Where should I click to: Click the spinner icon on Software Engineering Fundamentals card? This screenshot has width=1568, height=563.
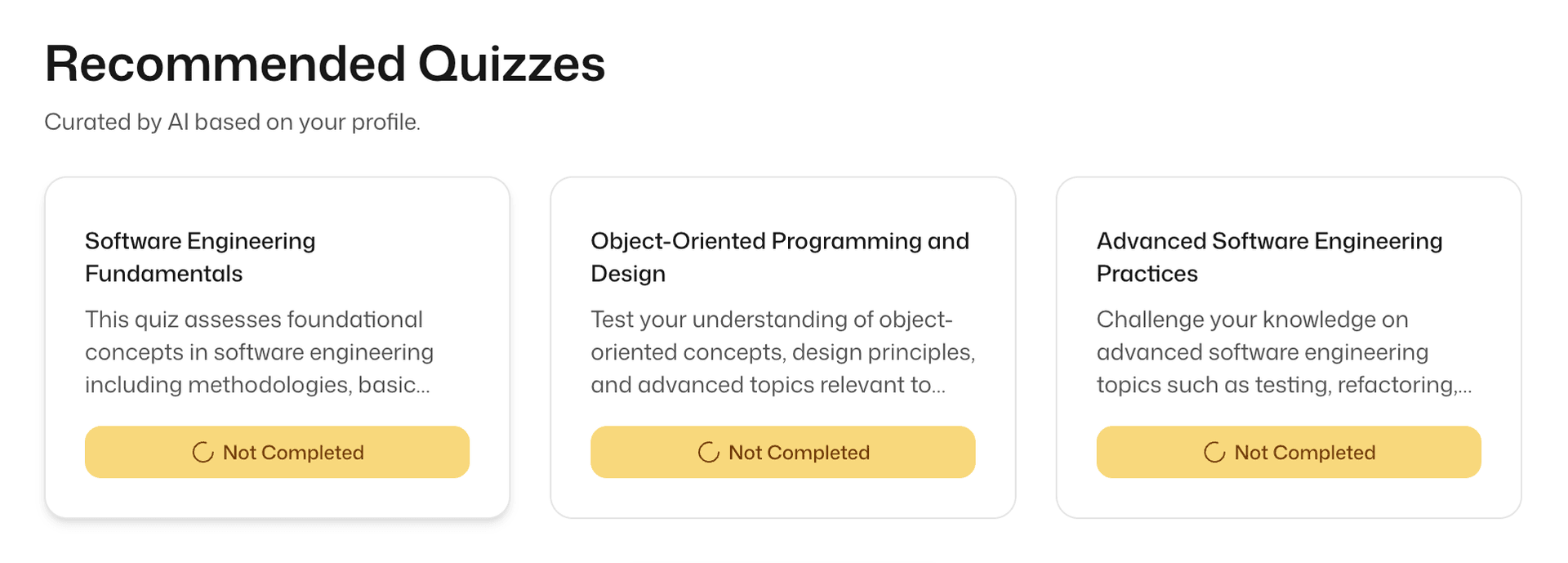tap(203, 453)
